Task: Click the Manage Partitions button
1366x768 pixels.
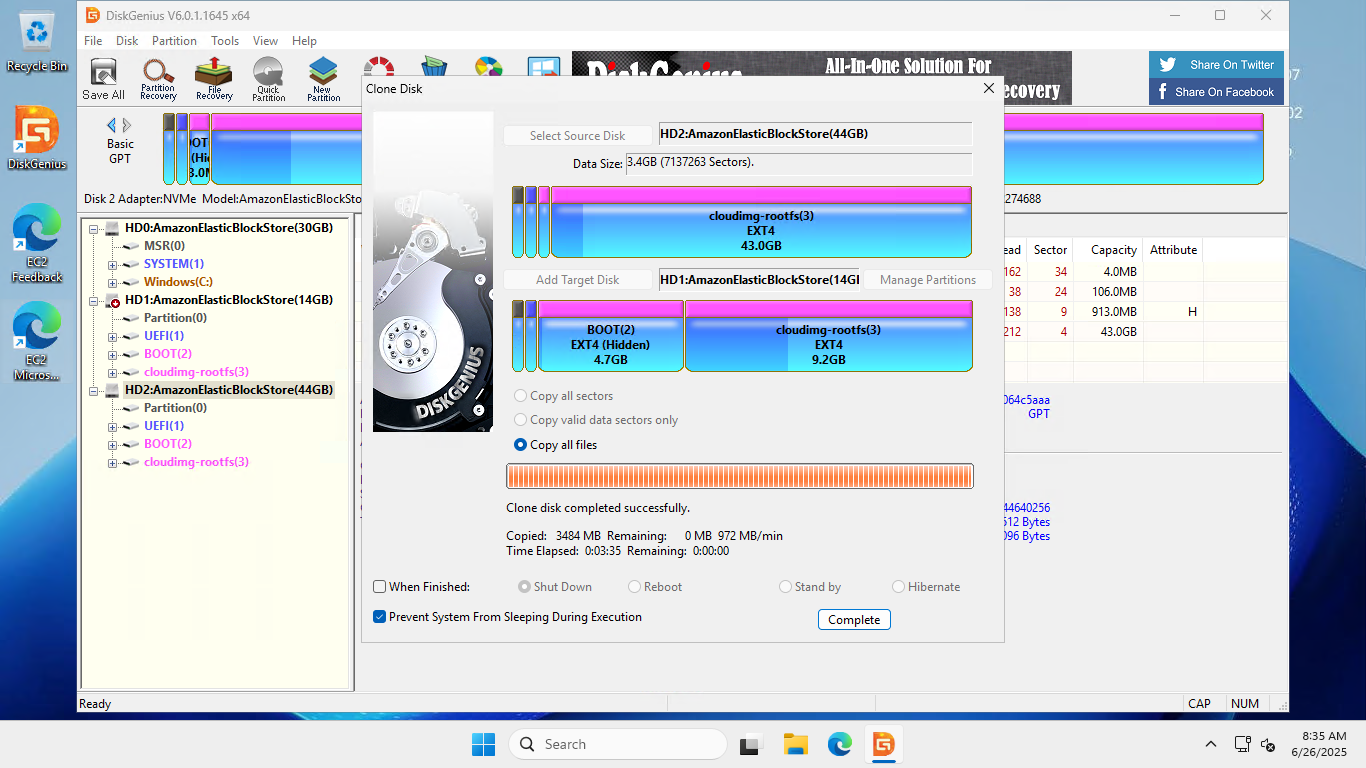Action: [928, 280]
